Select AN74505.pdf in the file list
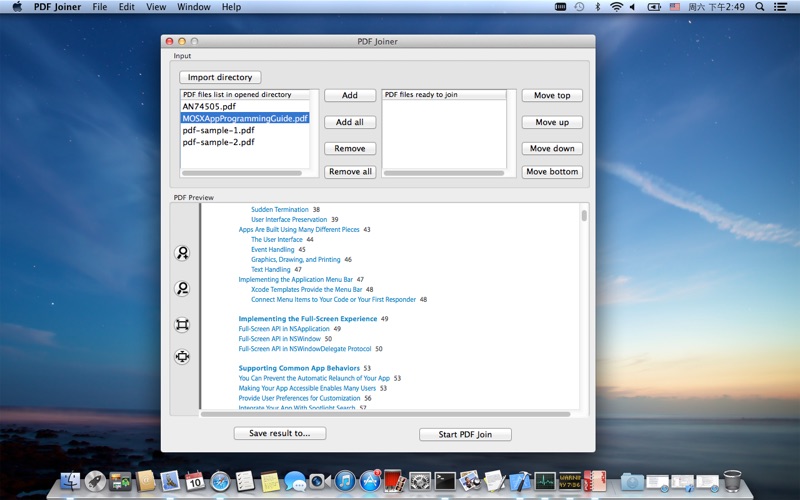The width and height of the screenshot is (800, 500). (x=245, y=107)
